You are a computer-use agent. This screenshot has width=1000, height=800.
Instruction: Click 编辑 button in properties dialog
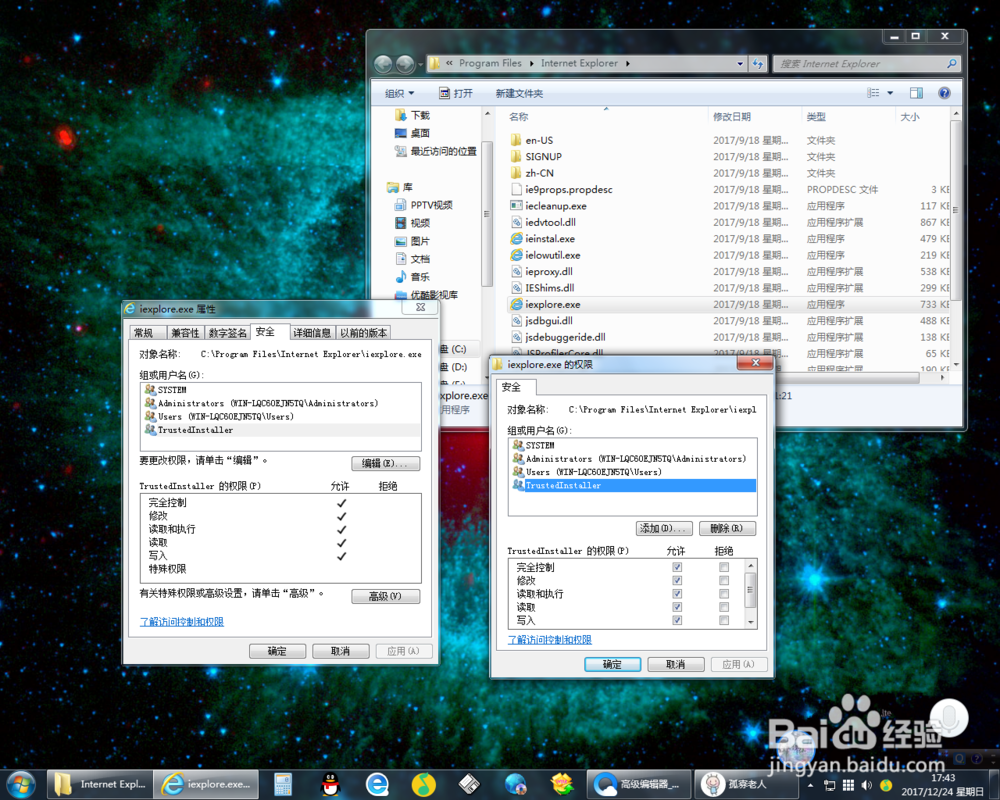[386, 463]
